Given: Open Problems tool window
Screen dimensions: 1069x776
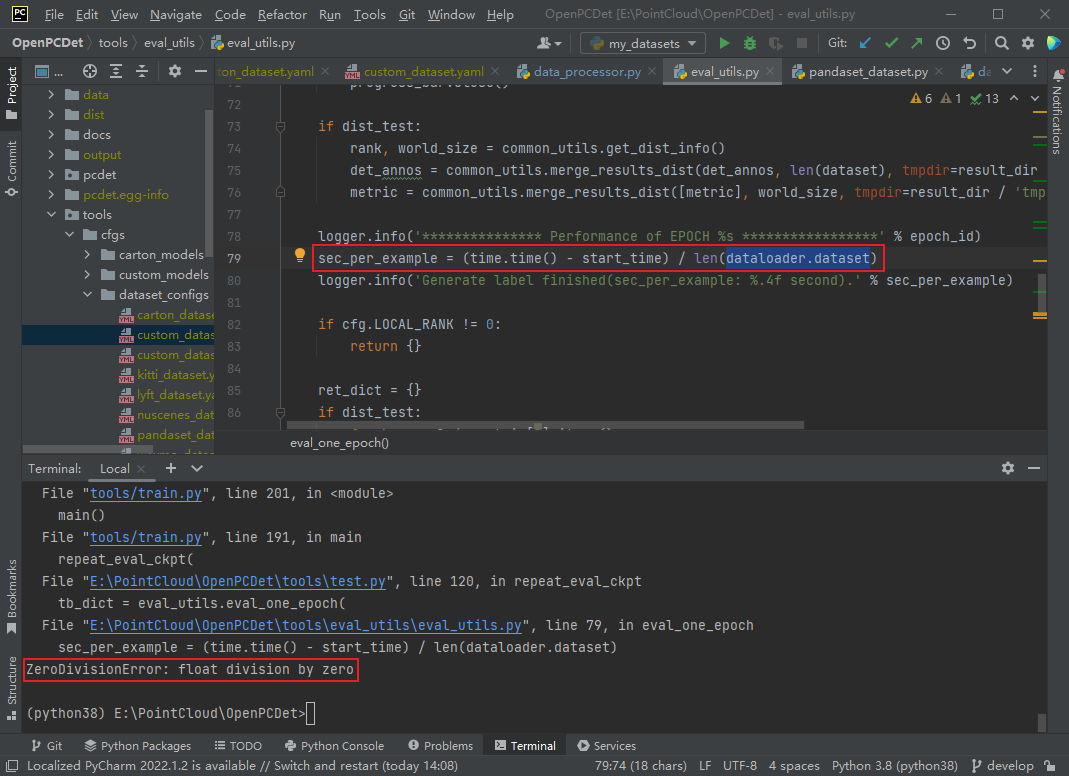Looking at the screenshot, I should pos(440,745).
